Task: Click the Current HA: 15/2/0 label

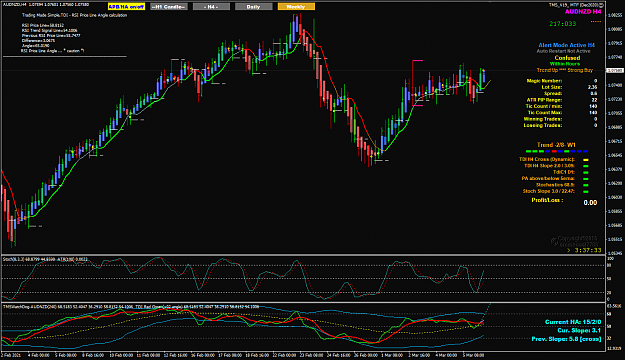Action: (x=573, y=322)
